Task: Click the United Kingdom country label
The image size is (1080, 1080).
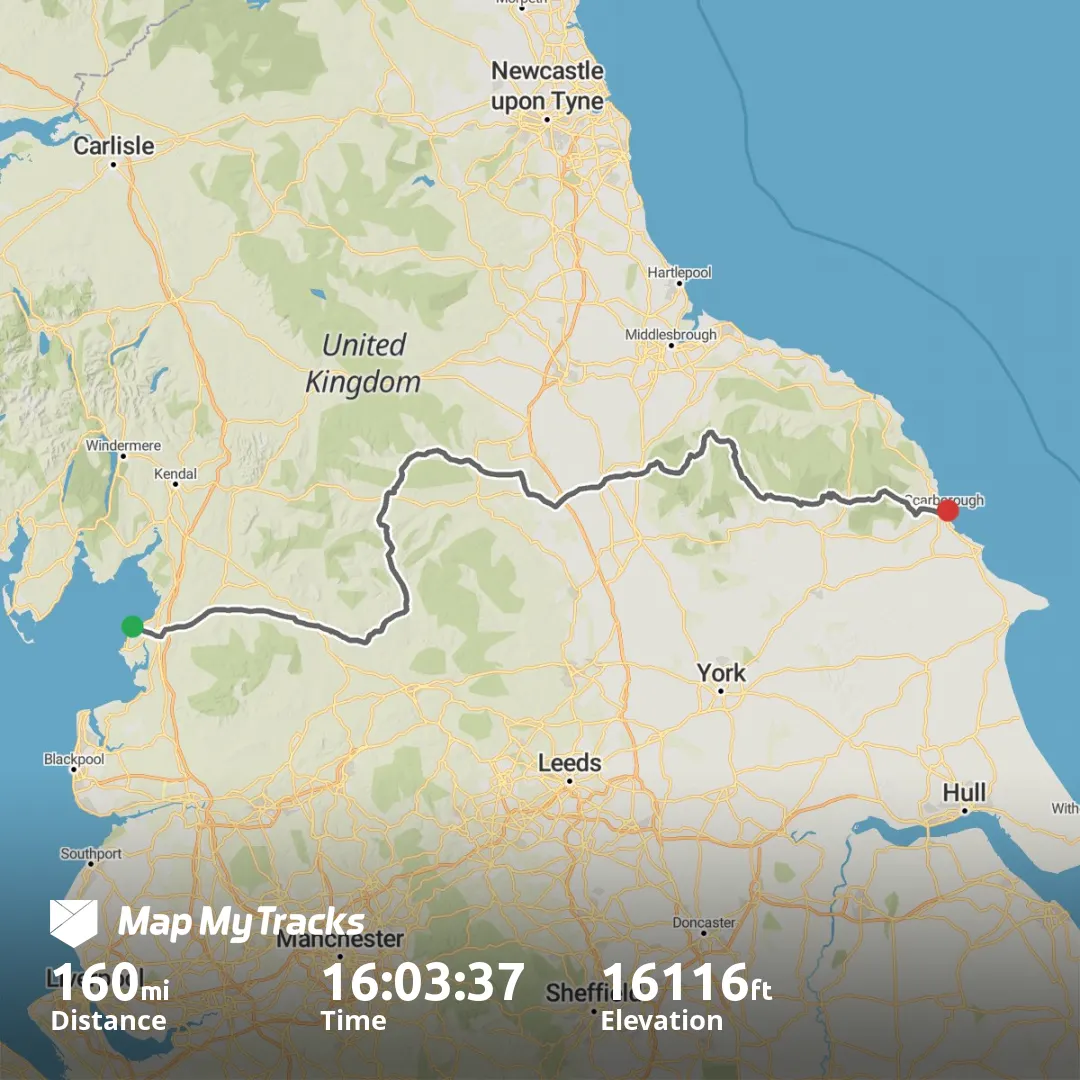Action: pos(363,363)
